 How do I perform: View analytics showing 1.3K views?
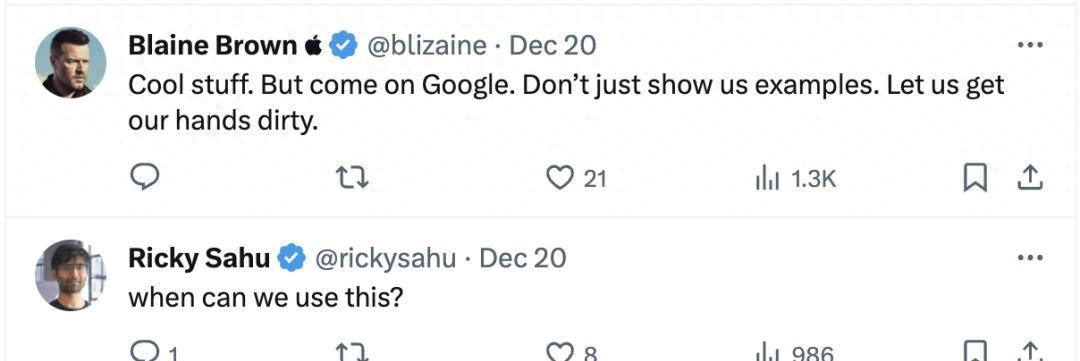coord(796,180)
